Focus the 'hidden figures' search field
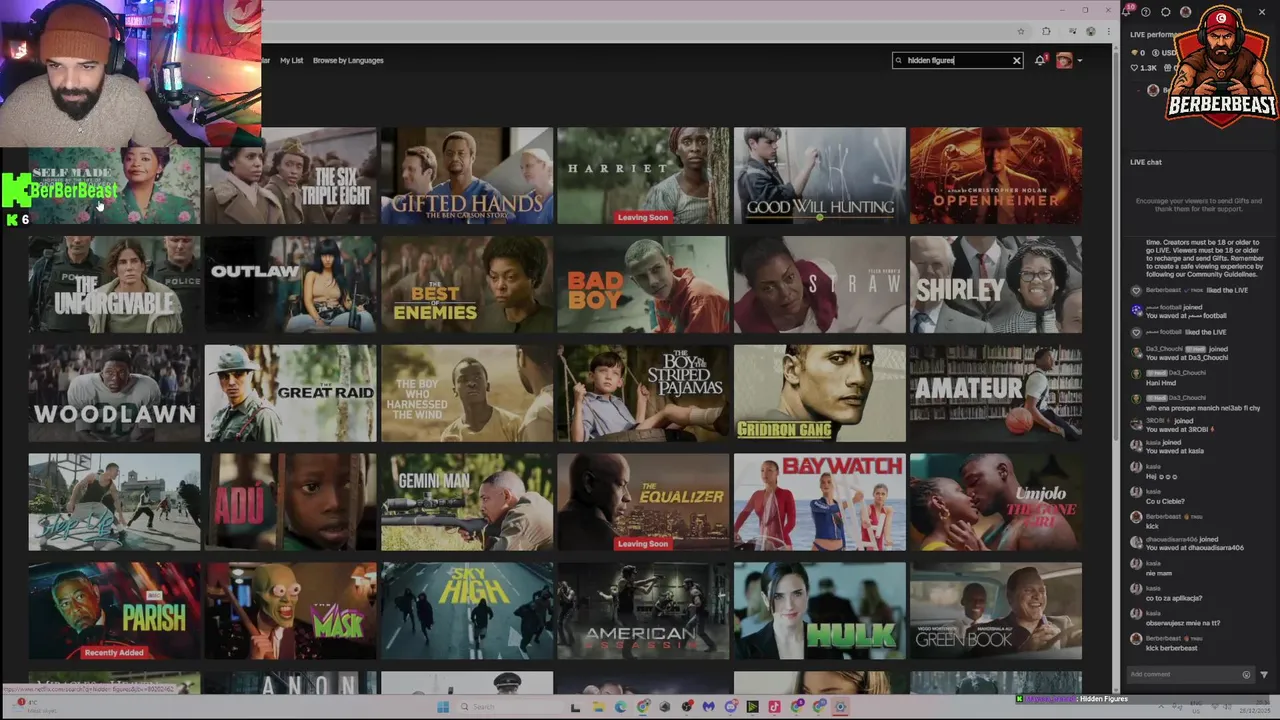The height and width of the screenshot is (720, 1280). 957,60
